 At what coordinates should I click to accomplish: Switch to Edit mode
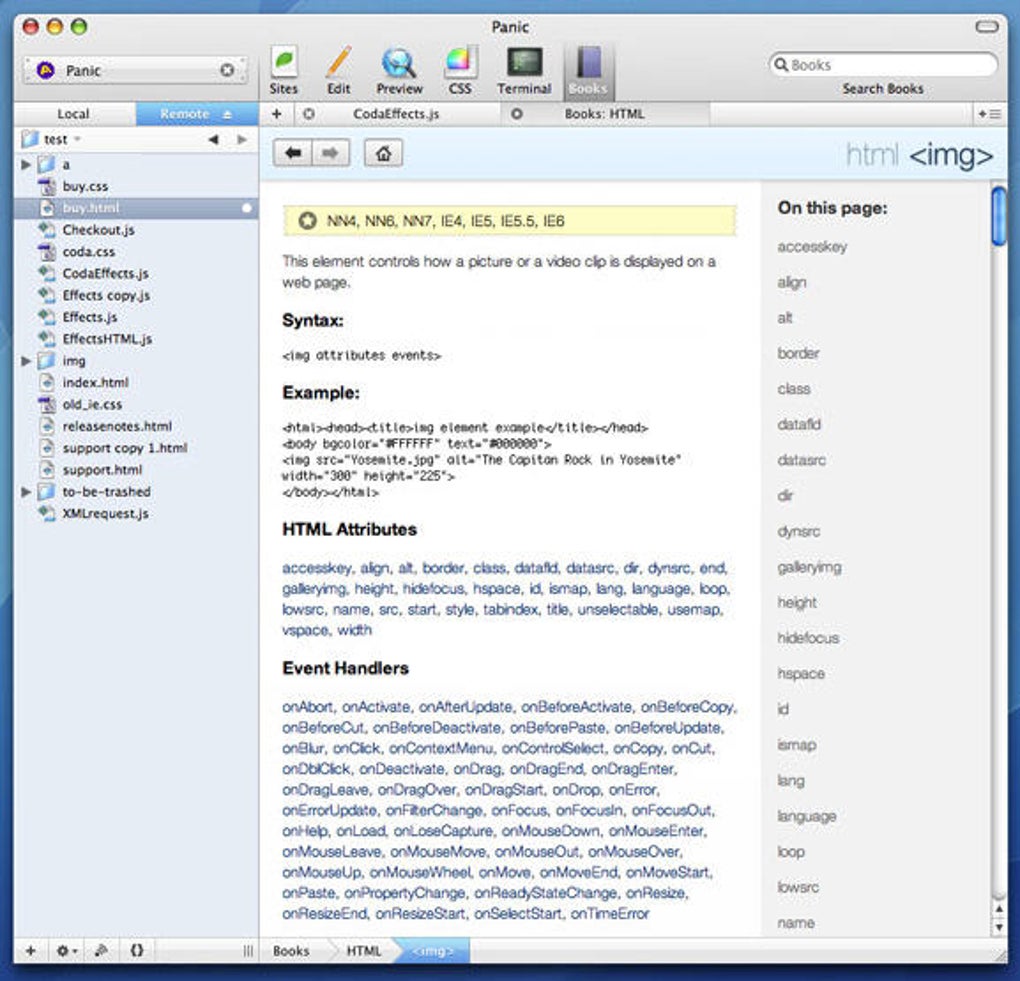click(x=338, y=70)
